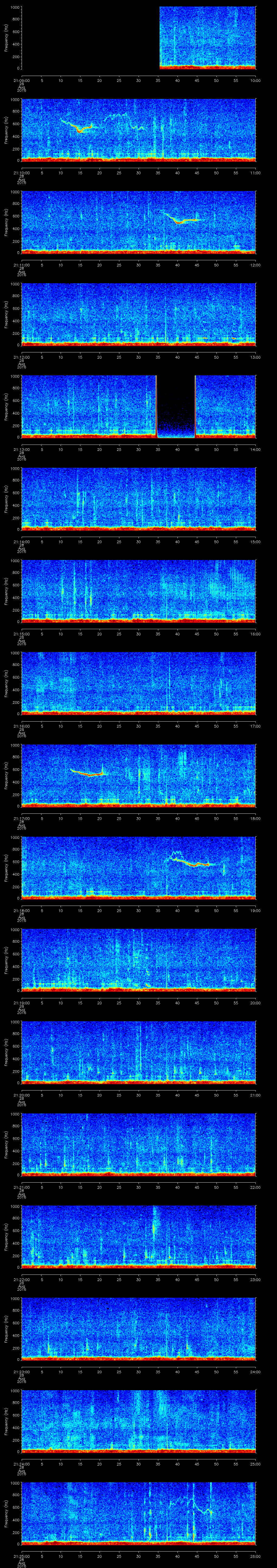The height and width of the screenshot is (1568, 277).
Task: Select the 10:00 end time label
Action: click(x=256, y=80)
